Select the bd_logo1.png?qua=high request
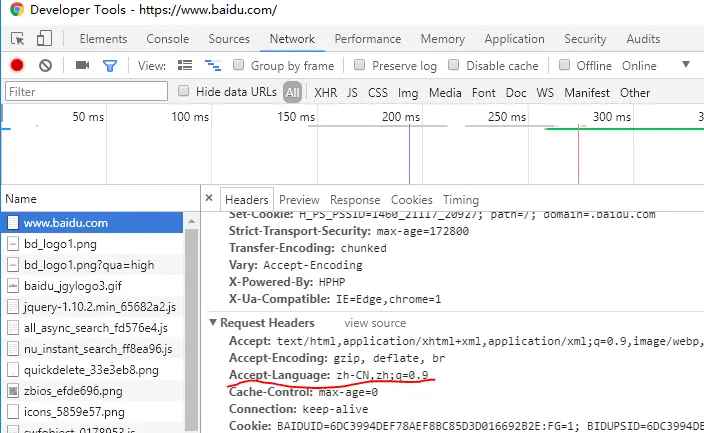This screenshot has height=433, width=704. pyautogui.click(x=92, y=265)
